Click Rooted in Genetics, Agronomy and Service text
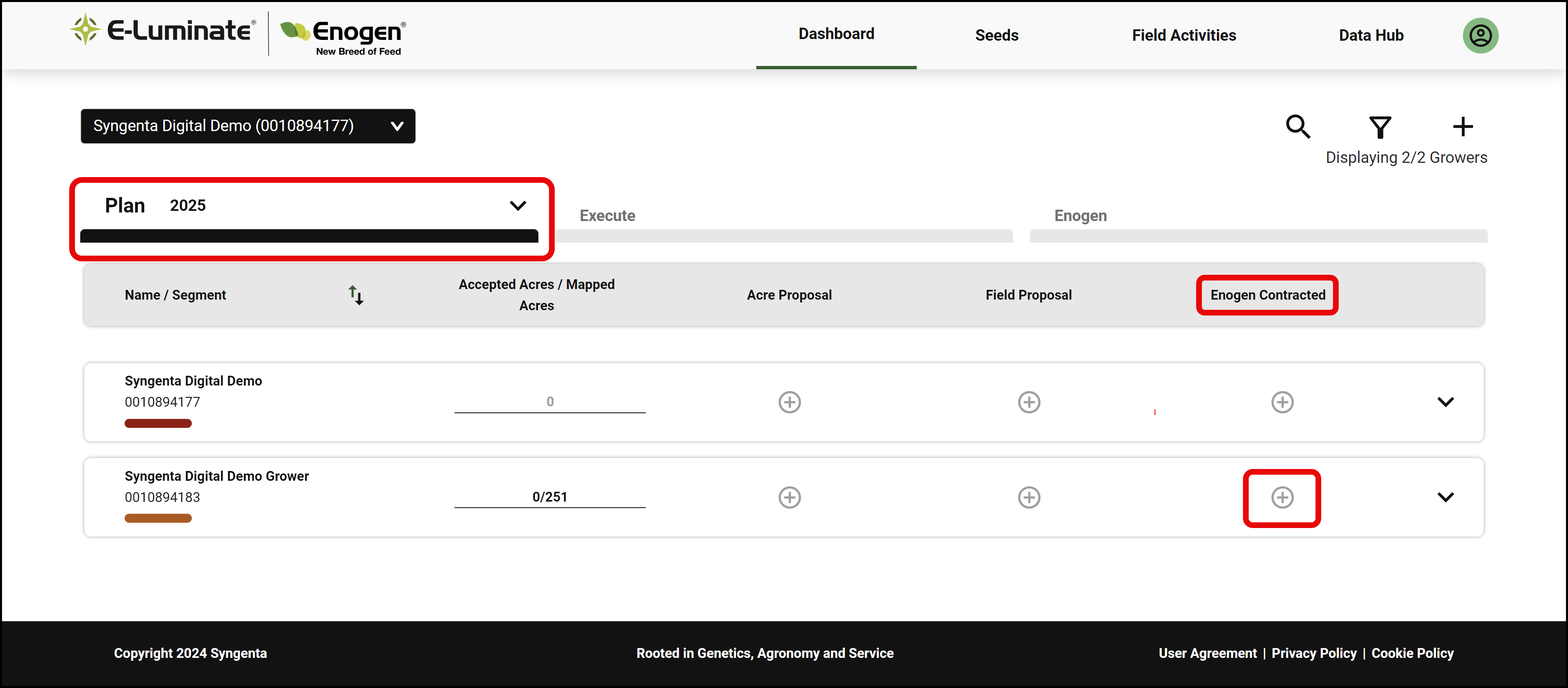1568x688 pixels. (x=764, y=653)
